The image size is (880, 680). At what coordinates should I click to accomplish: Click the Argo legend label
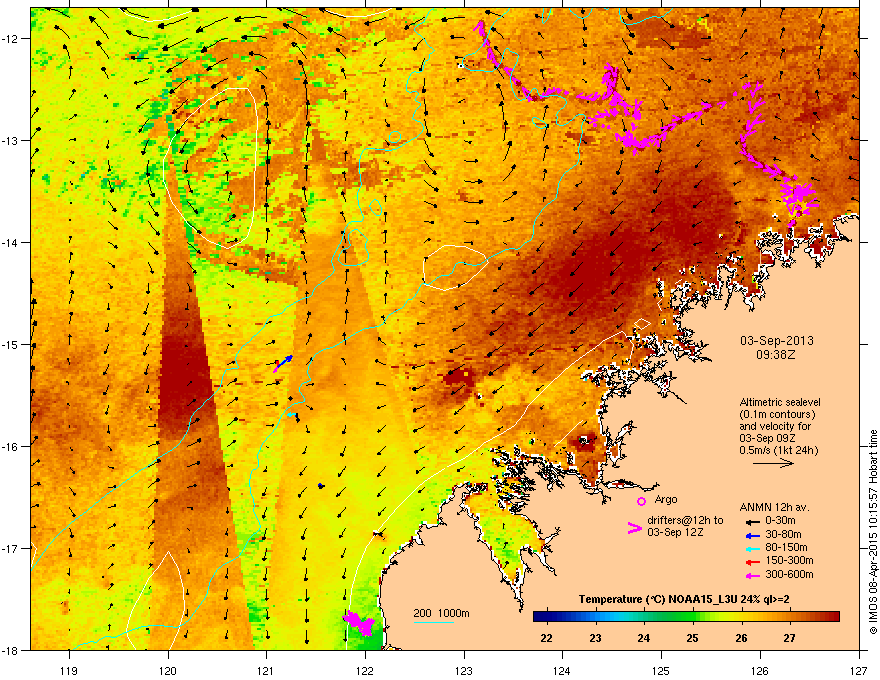[x=666, y=499]
